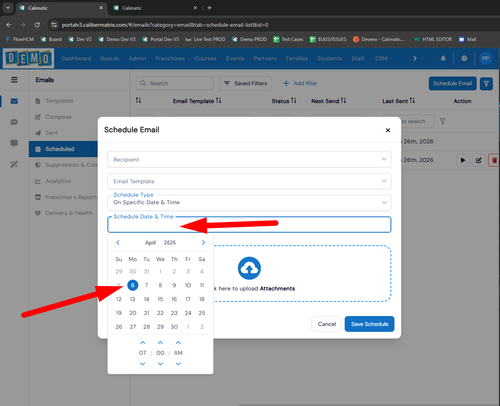Open a new browser tab
Screen dimensions: 500x406
[x=209, y=8]
